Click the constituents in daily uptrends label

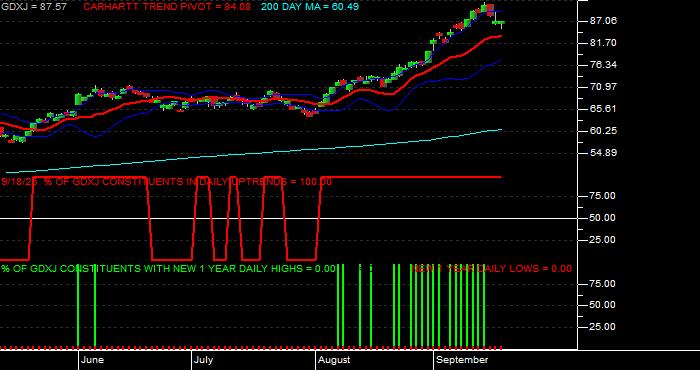(167, 182)
